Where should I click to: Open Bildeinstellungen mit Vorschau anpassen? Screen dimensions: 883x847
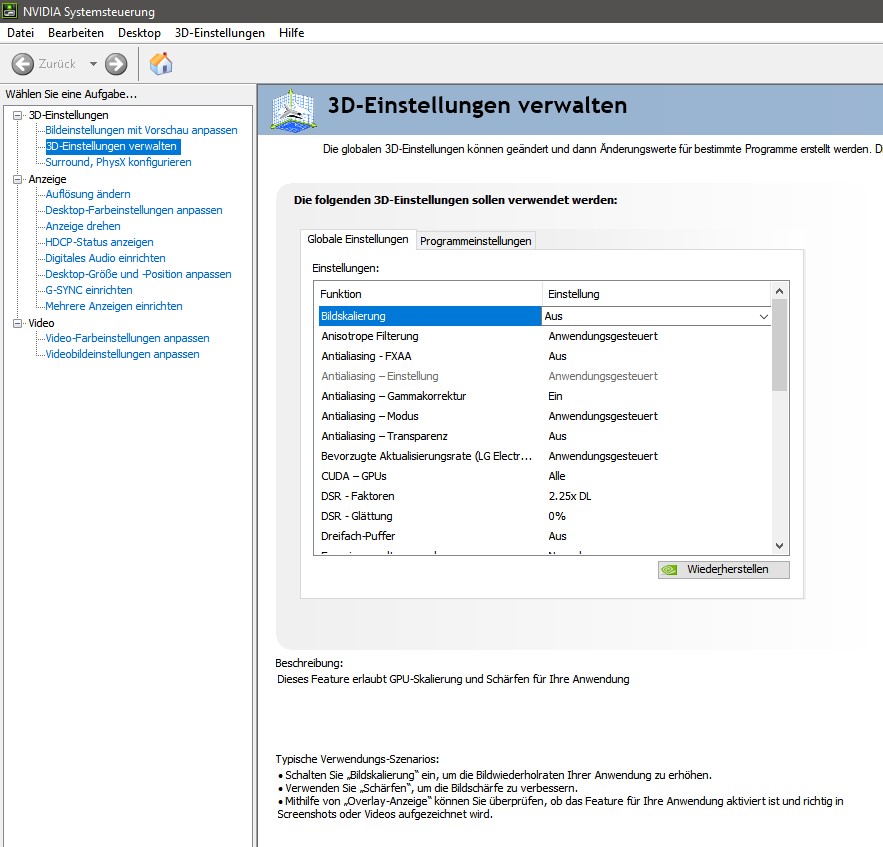point(141,130)
